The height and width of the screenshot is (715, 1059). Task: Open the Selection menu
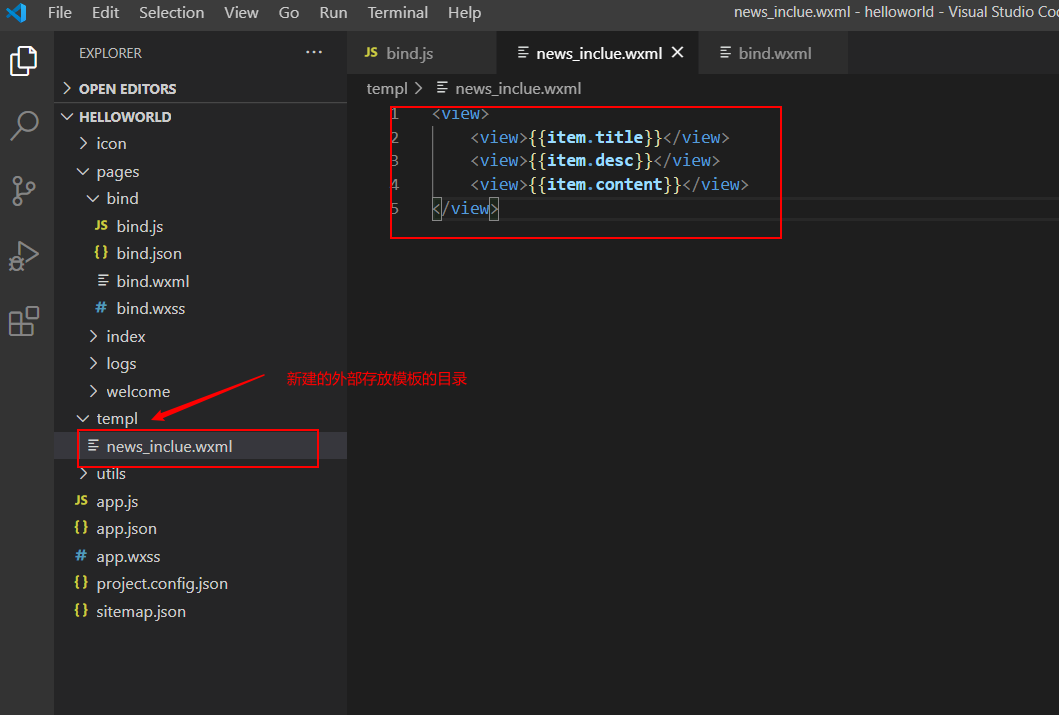click(172, 13)
